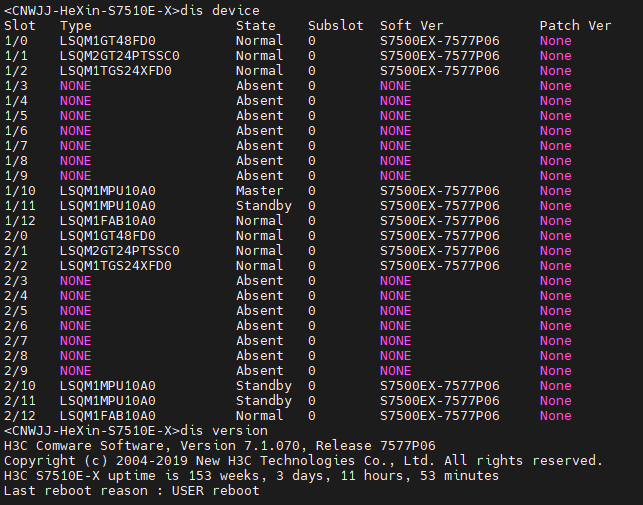Select LSQM1GT48FD0 type in slot 1/0 row

108,41
